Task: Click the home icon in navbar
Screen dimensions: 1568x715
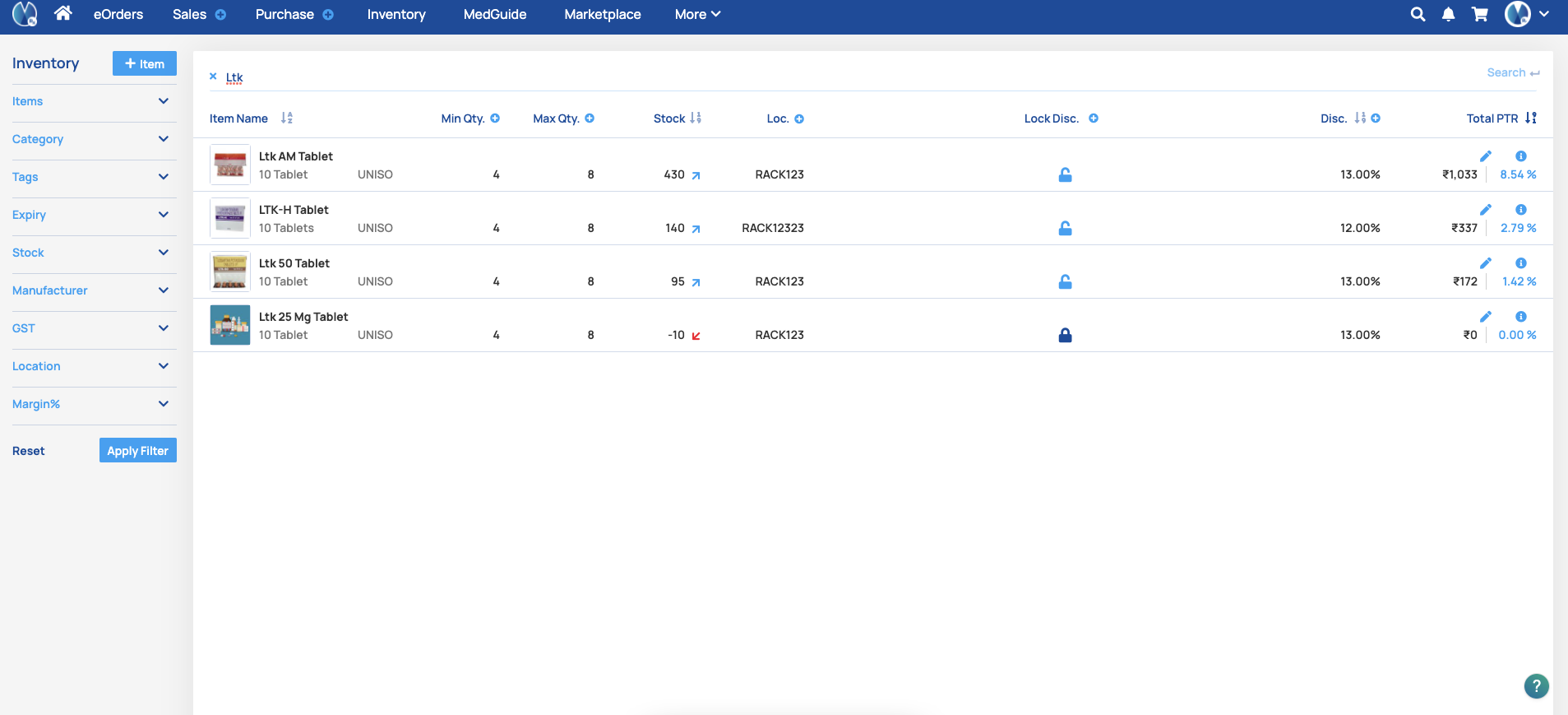Action: pos(63,13)
